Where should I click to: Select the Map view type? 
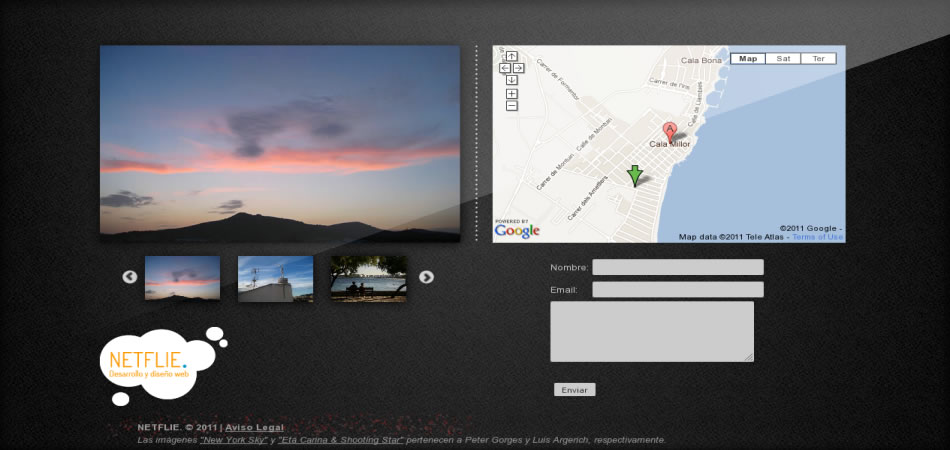(x=748, y=59)
